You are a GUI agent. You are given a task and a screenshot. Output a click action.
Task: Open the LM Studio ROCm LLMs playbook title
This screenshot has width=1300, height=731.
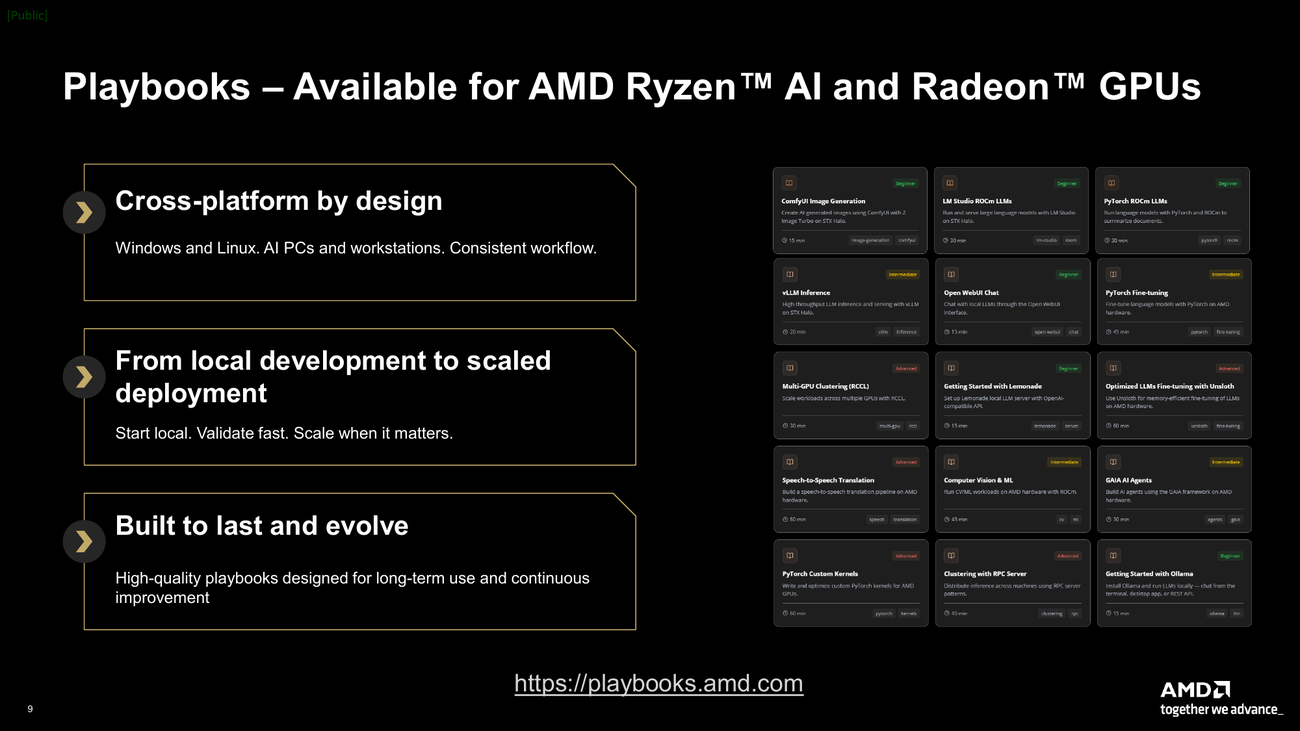pyautogui.click(x=977, y=201)
